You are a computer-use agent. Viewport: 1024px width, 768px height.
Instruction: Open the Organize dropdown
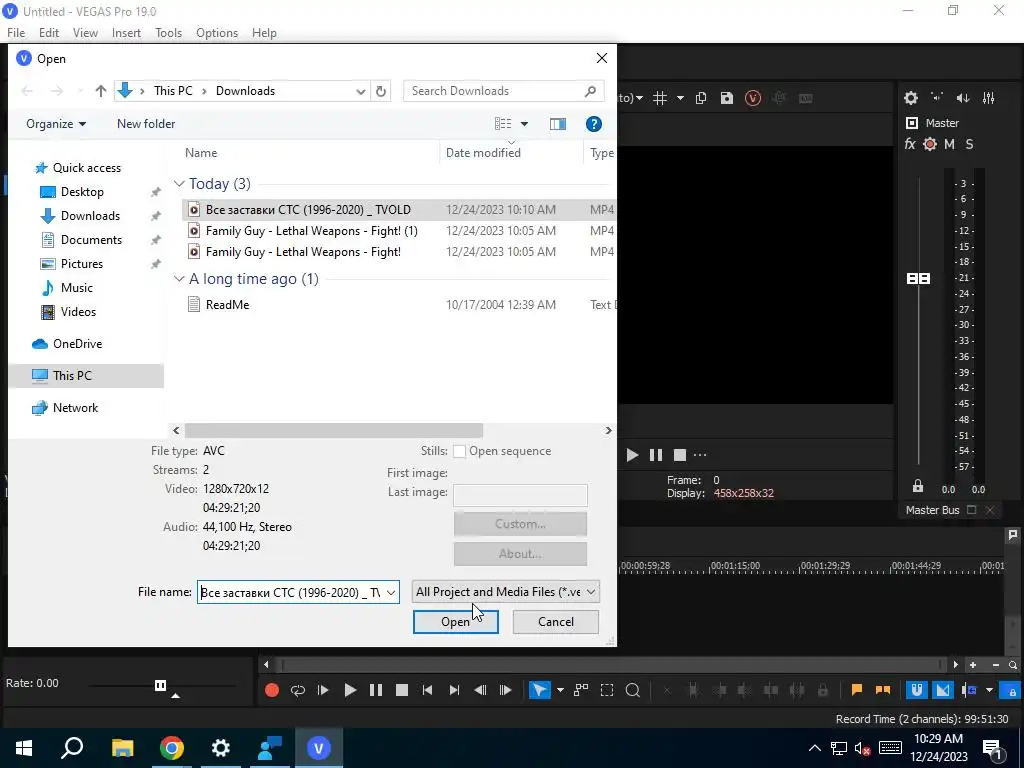[x=56, y=124]
